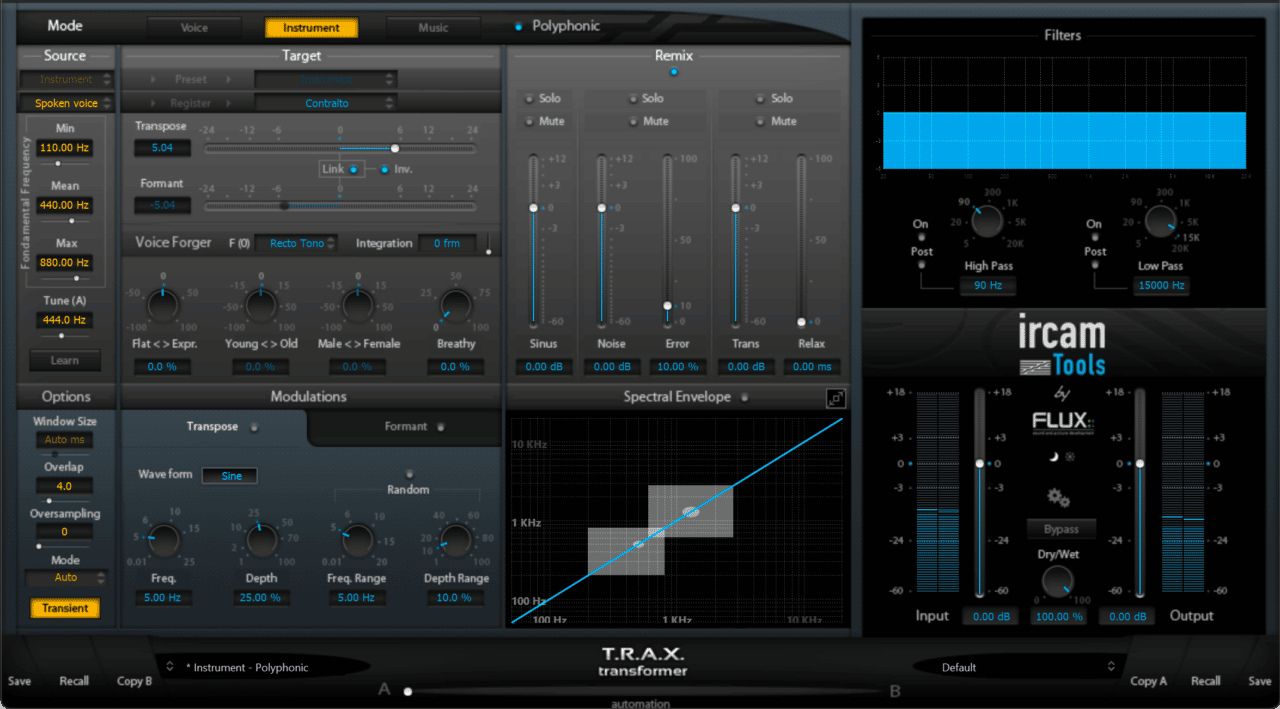Click the Dry/Wet knob
The width and height of the screenshot is (1280, 709).
pos(1059,581)
